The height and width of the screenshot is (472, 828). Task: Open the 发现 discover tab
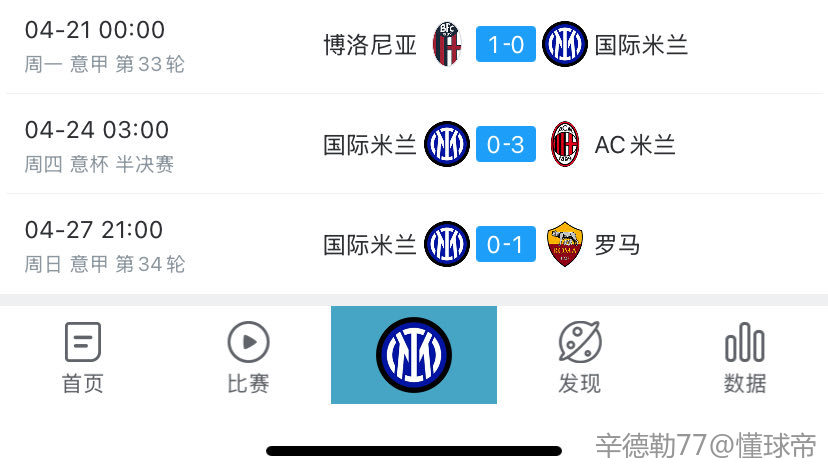579,358
